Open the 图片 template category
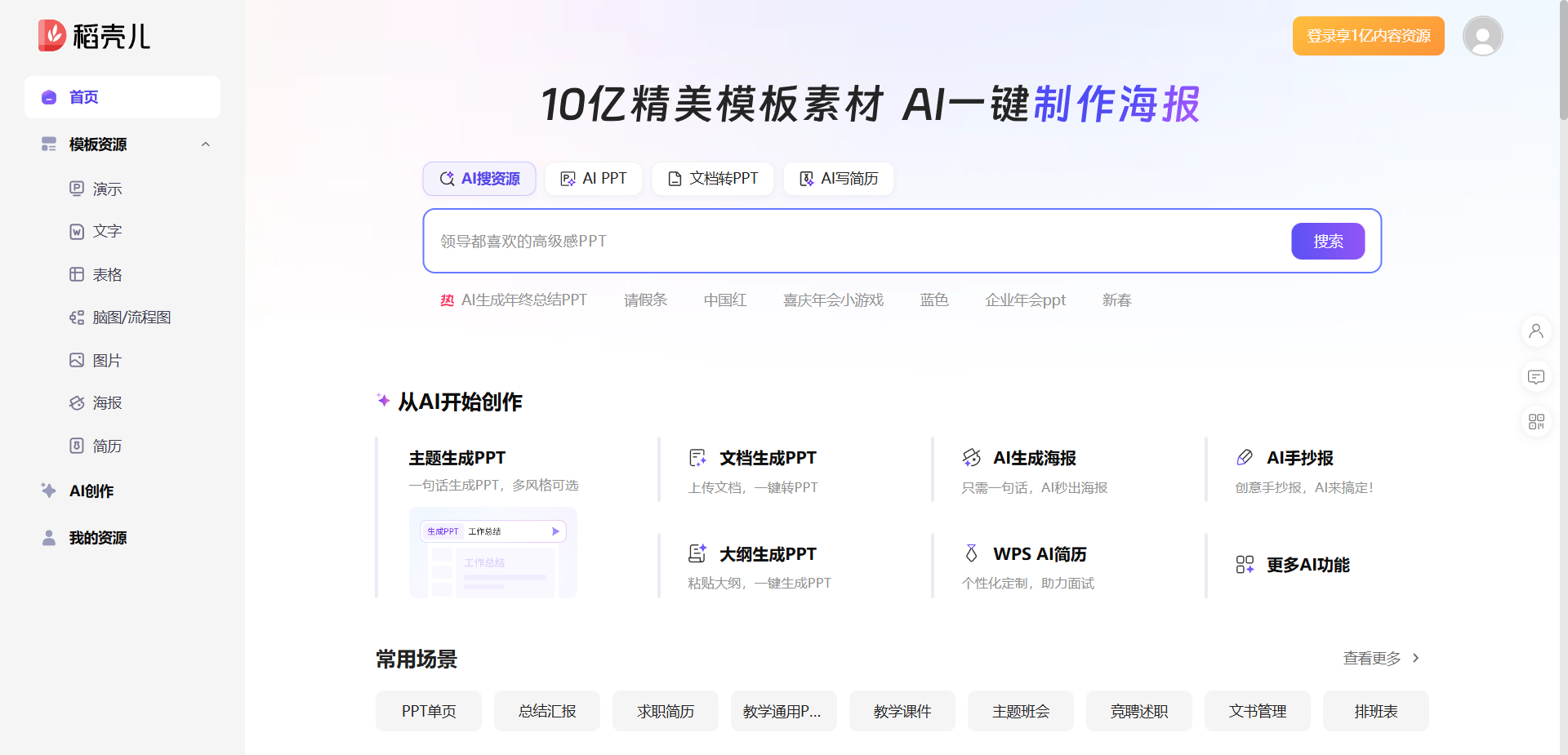 (x=107, y=359)
